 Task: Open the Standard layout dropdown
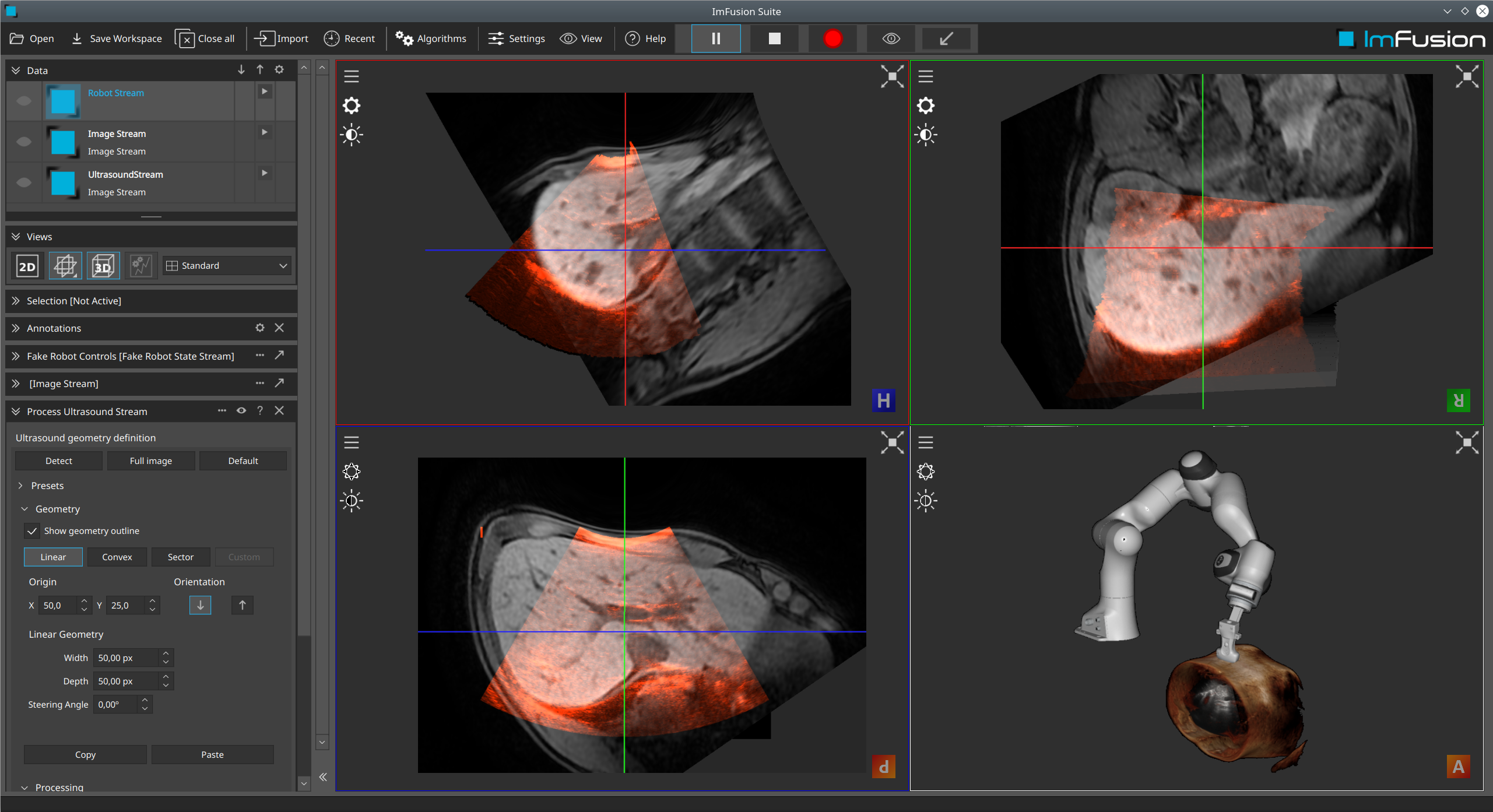(227, 266)
